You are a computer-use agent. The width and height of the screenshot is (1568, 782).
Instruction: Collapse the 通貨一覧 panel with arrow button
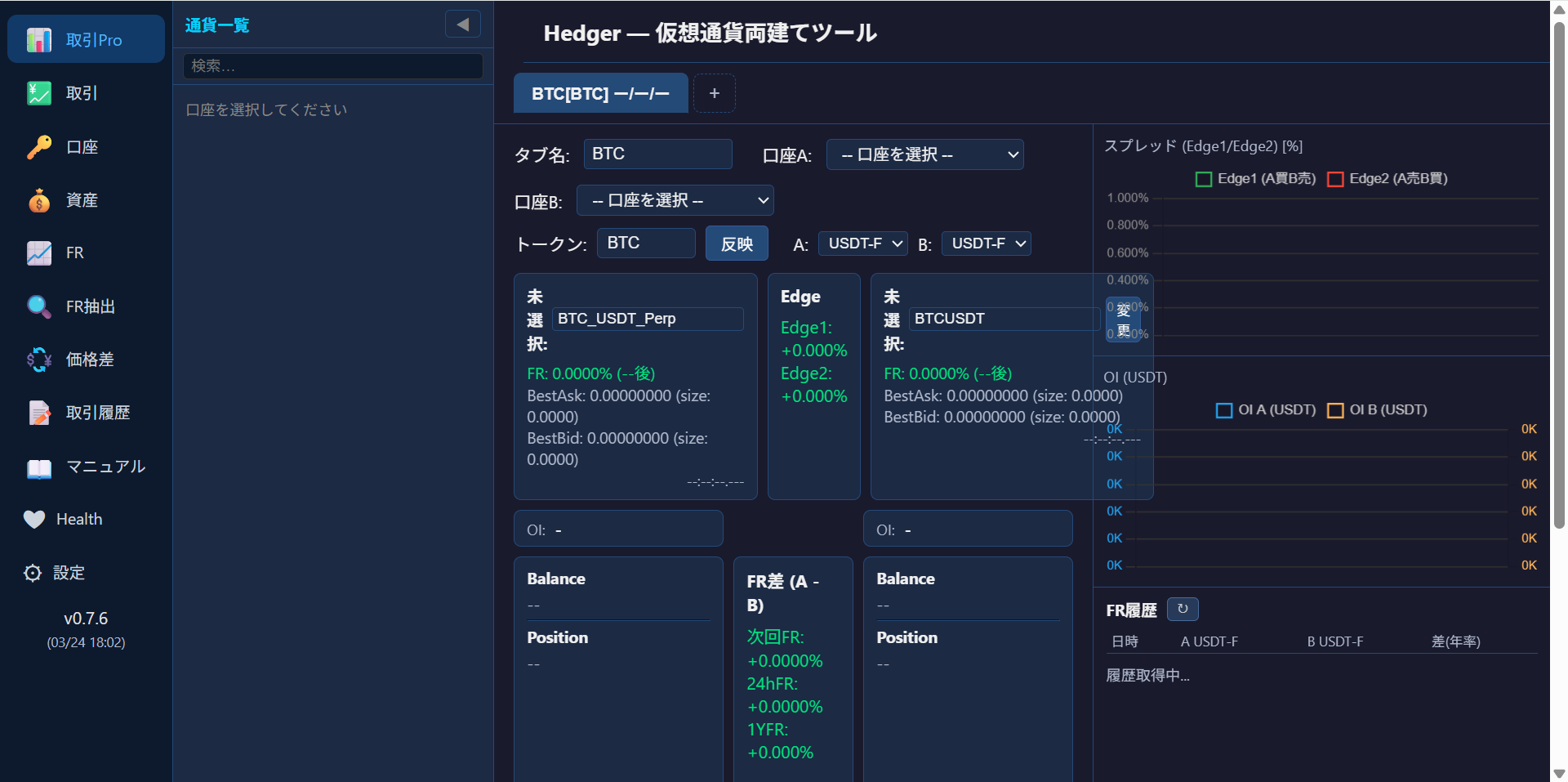point(462,25)
